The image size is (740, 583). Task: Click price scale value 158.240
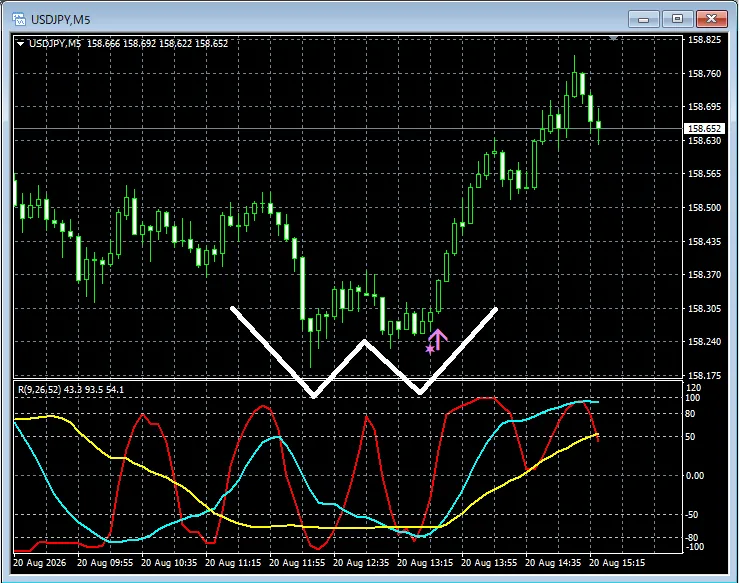click(x=704, y=341)
